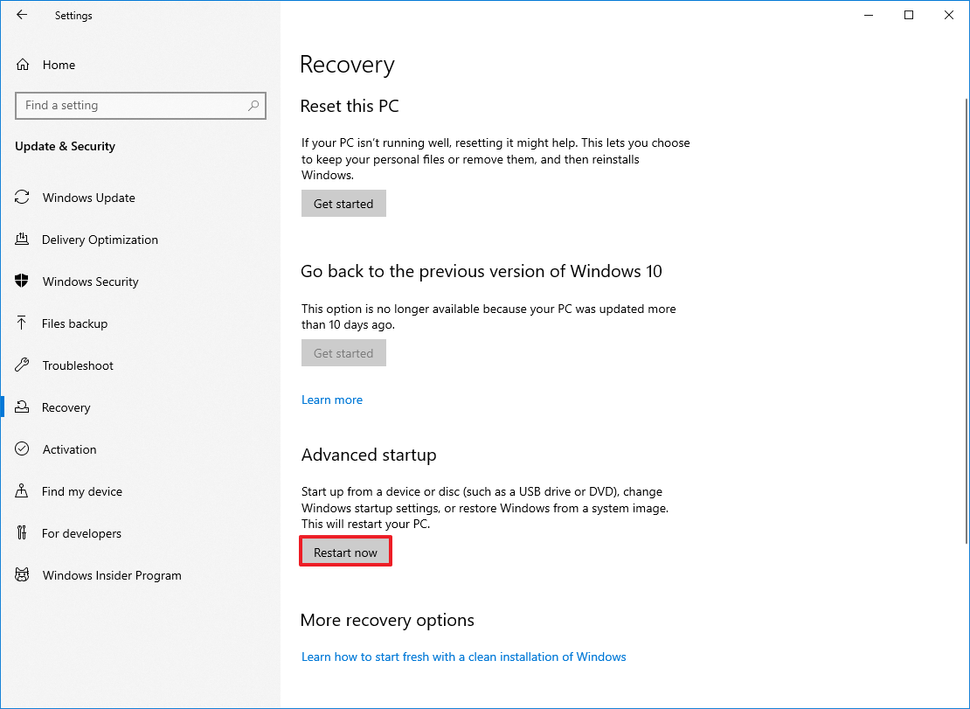
Task: Select the For developers sidebar icon
Action: (22, 533)
